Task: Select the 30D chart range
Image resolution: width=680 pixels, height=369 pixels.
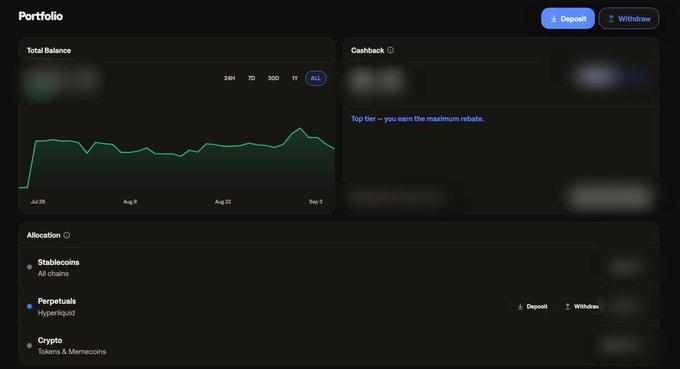Action: coord(273,78)
